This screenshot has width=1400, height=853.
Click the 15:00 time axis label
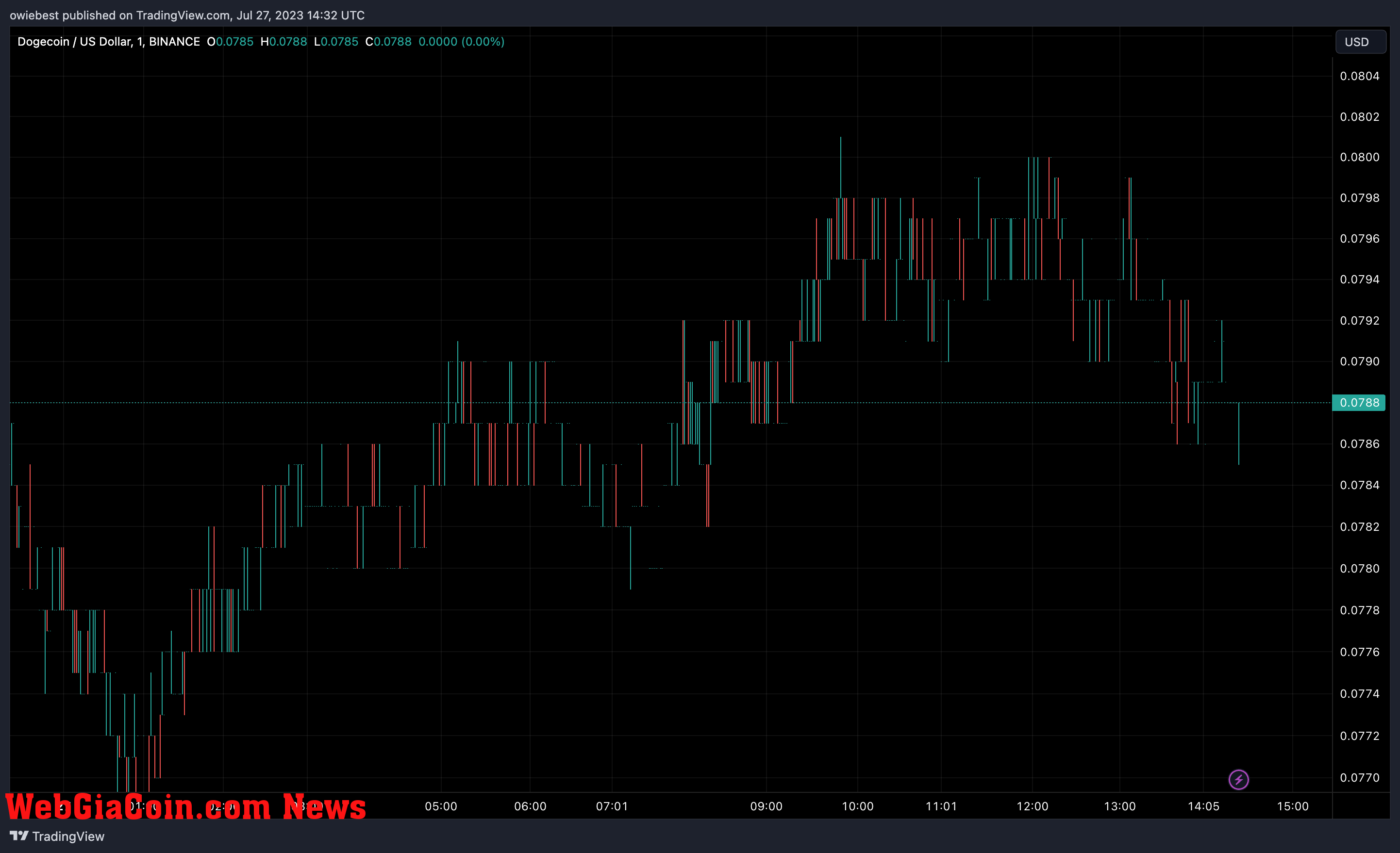pos(1293,806)
